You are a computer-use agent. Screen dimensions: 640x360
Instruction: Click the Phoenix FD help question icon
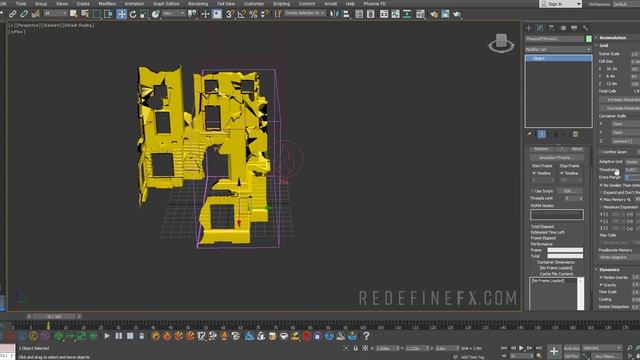tap(366, 336)
